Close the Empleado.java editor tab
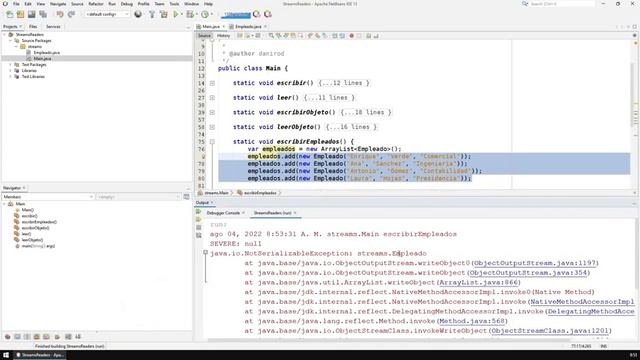Viewport: 640px width, 360px height. tap(265, 27)
